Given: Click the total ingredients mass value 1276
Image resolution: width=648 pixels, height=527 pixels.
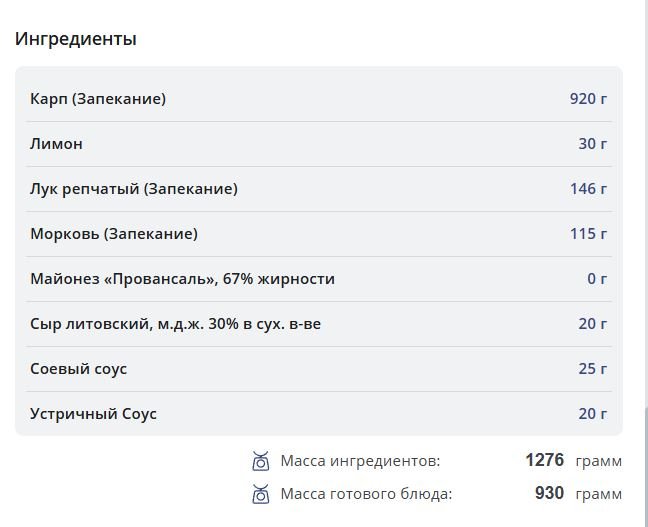Looking at the screenshot, I should [544, 461].
